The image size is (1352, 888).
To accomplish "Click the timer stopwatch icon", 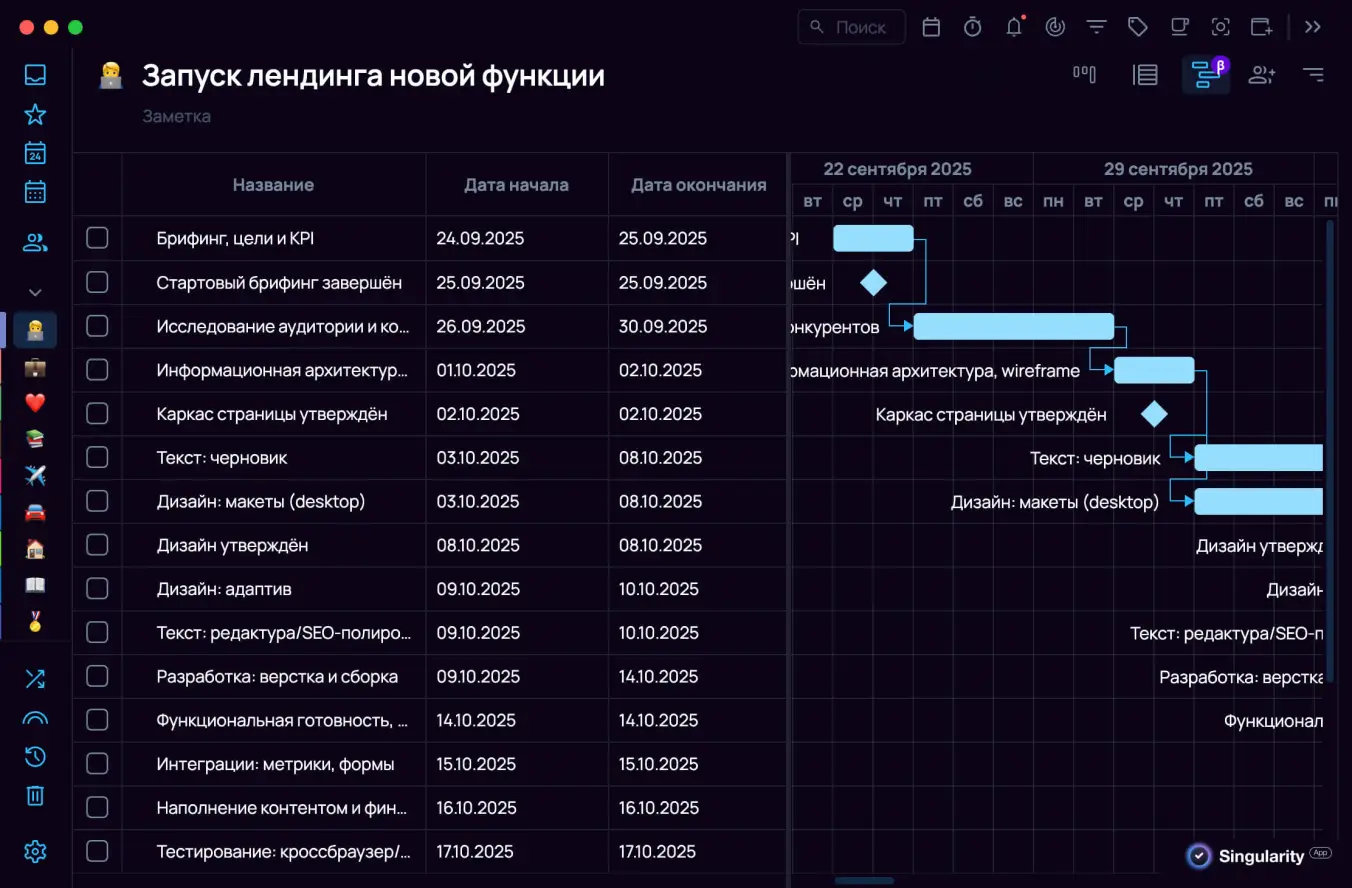I will click(x=972, y=27).
